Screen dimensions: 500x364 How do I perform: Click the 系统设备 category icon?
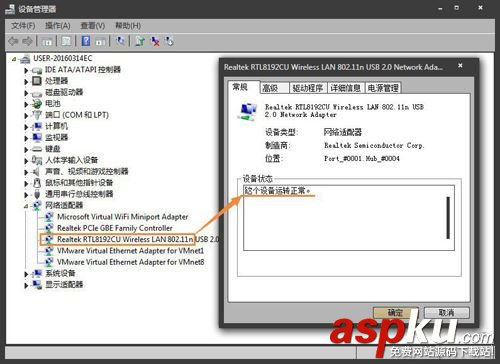tap(37, 274)
